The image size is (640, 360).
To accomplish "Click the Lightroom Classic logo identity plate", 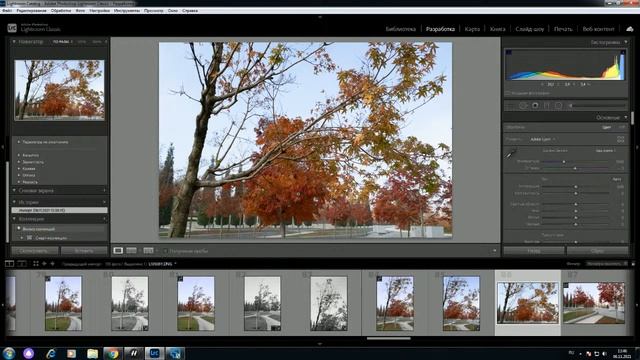I will (34, 28).
